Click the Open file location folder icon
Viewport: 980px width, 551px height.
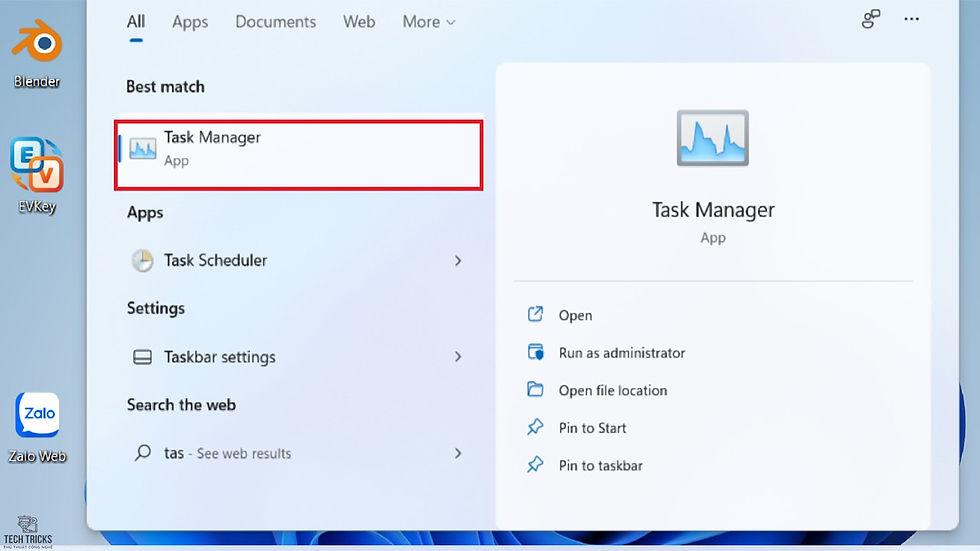535,390
